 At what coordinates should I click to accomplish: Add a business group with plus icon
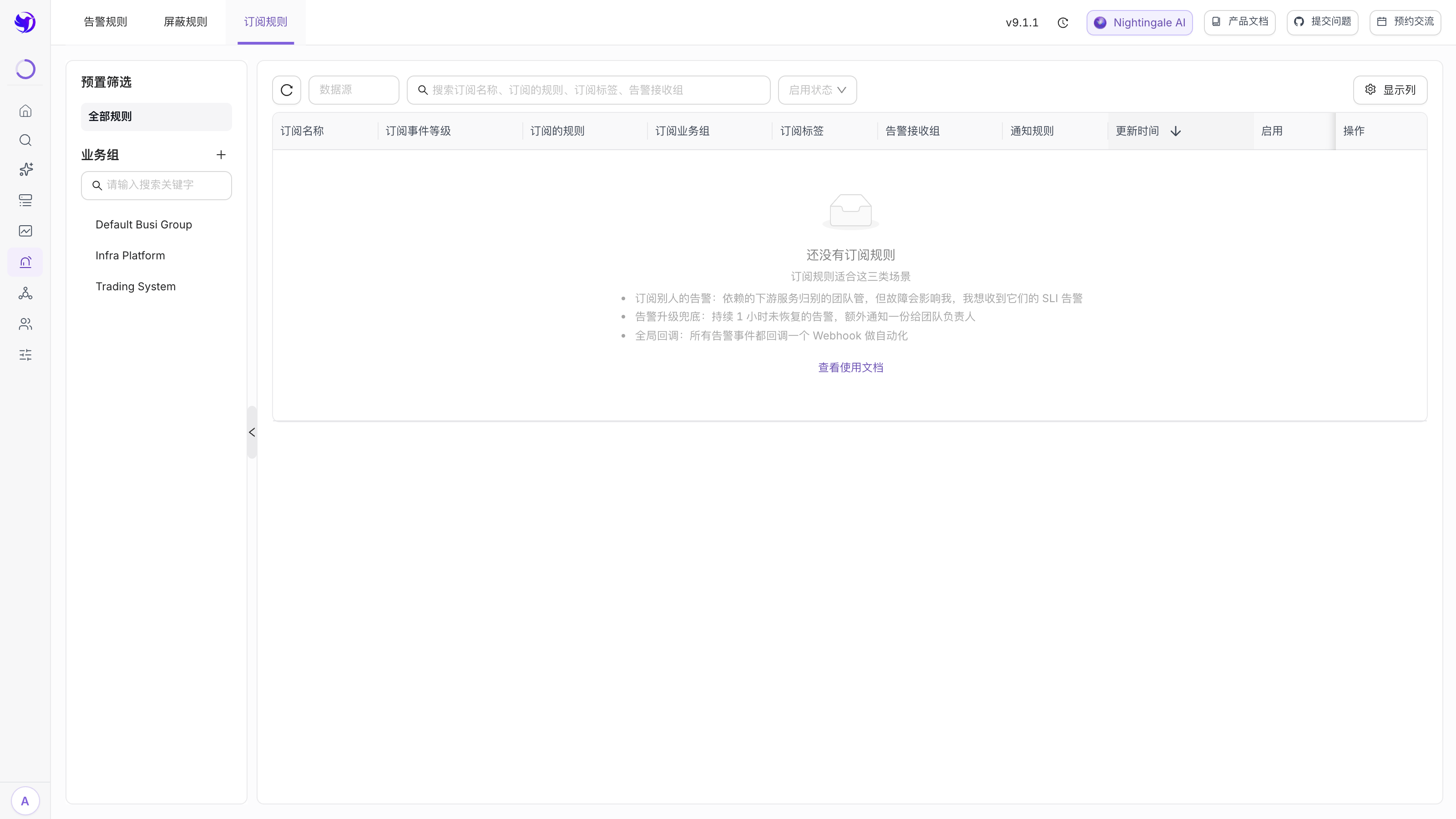[x=221, y=155]
